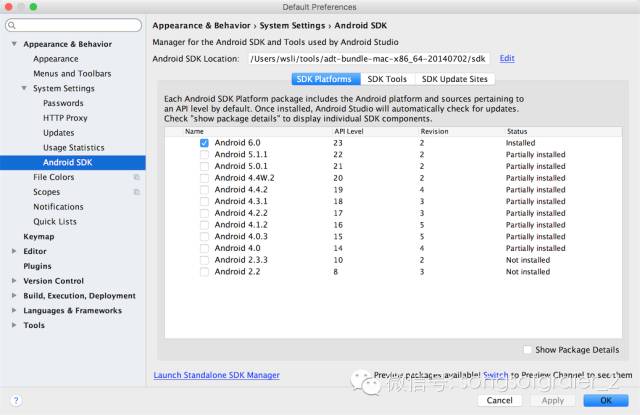Open HTTP Proxy settings
Screen dimensions: 640x415
[65, 118]
